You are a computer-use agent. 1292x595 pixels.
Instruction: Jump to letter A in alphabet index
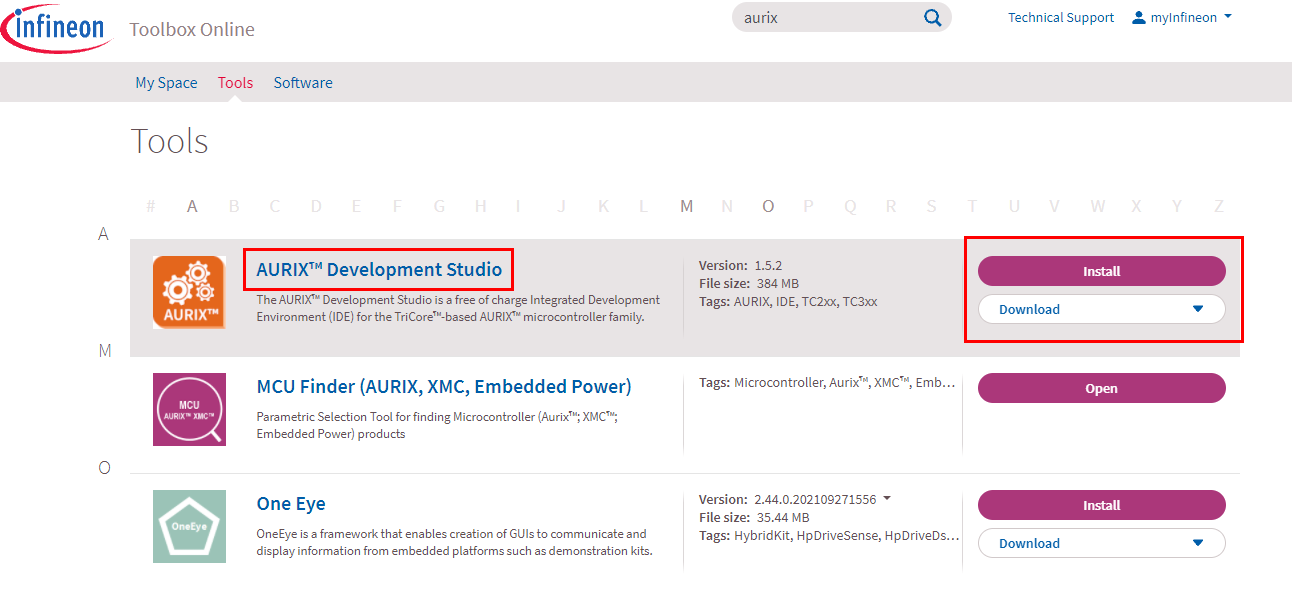click(x=192, y=206)
